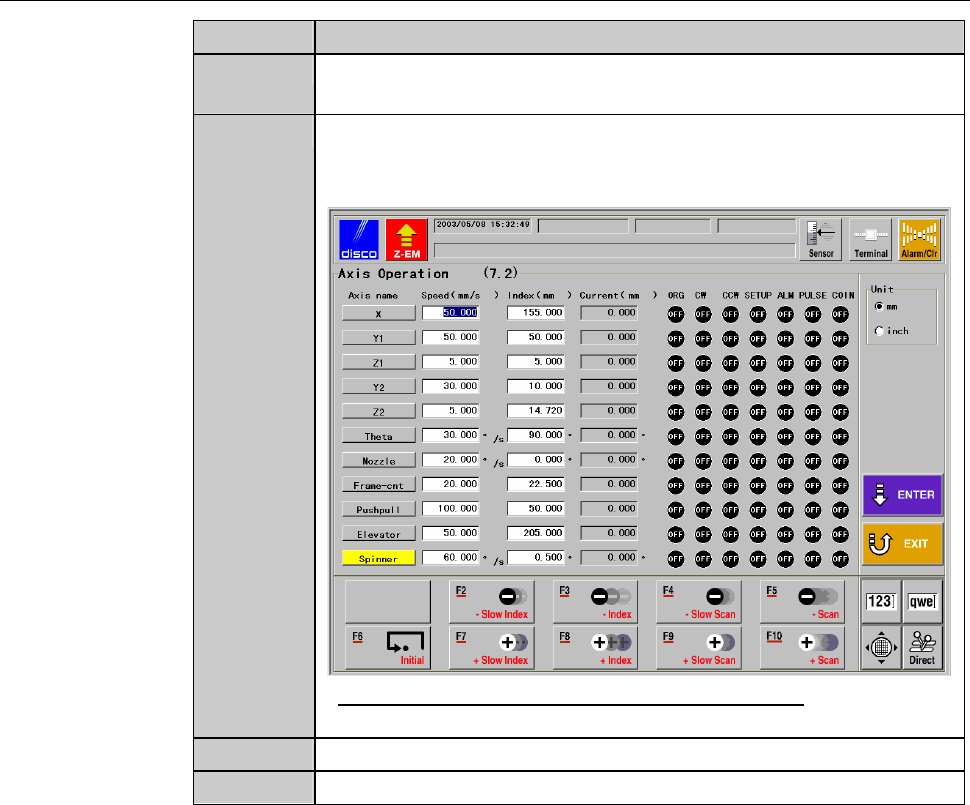Select the Y1 axis button
The height and width of the screenshot is (805, 970).
click(379, 338)
